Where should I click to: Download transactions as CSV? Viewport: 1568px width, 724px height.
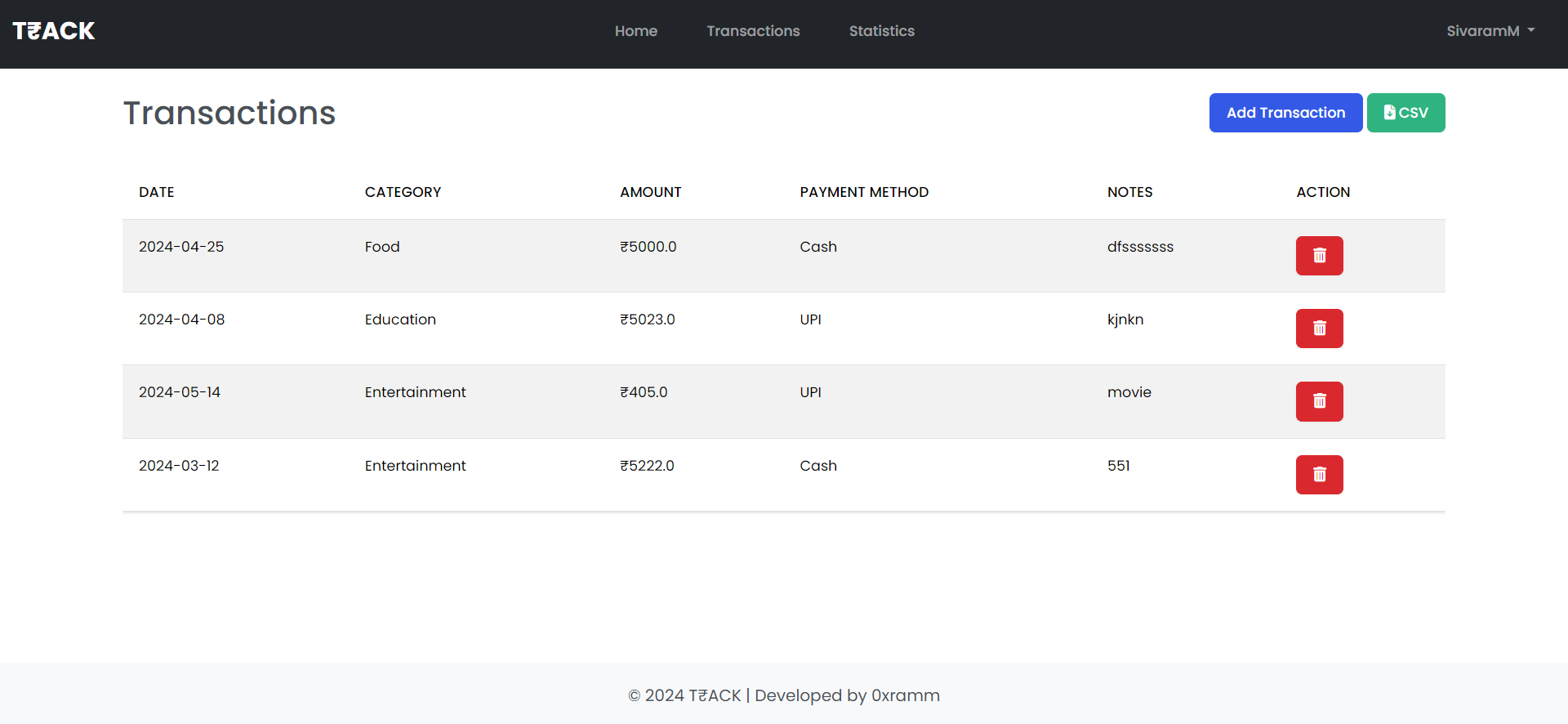tap(1405, 113)
